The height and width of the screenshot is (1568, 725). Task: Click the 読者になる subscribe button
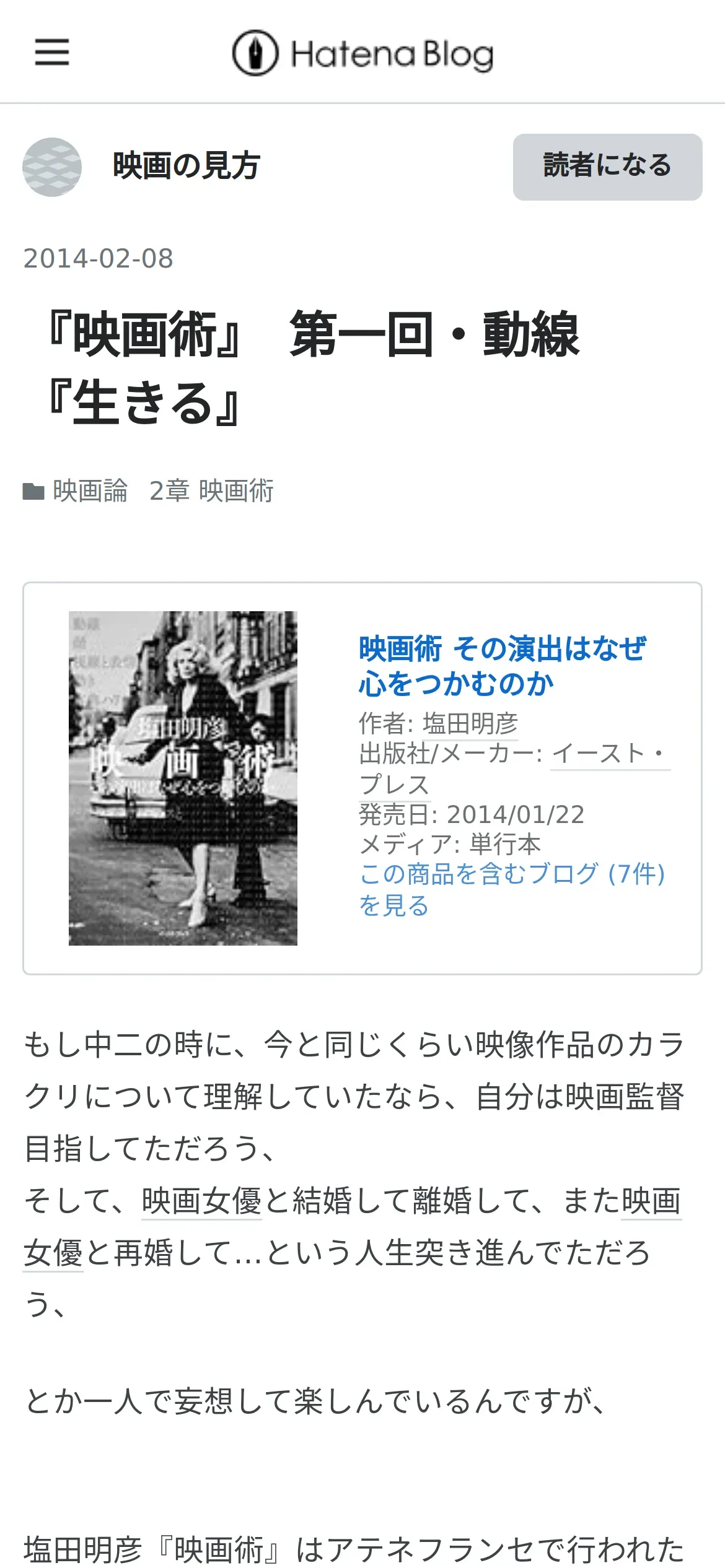[607, 167]
